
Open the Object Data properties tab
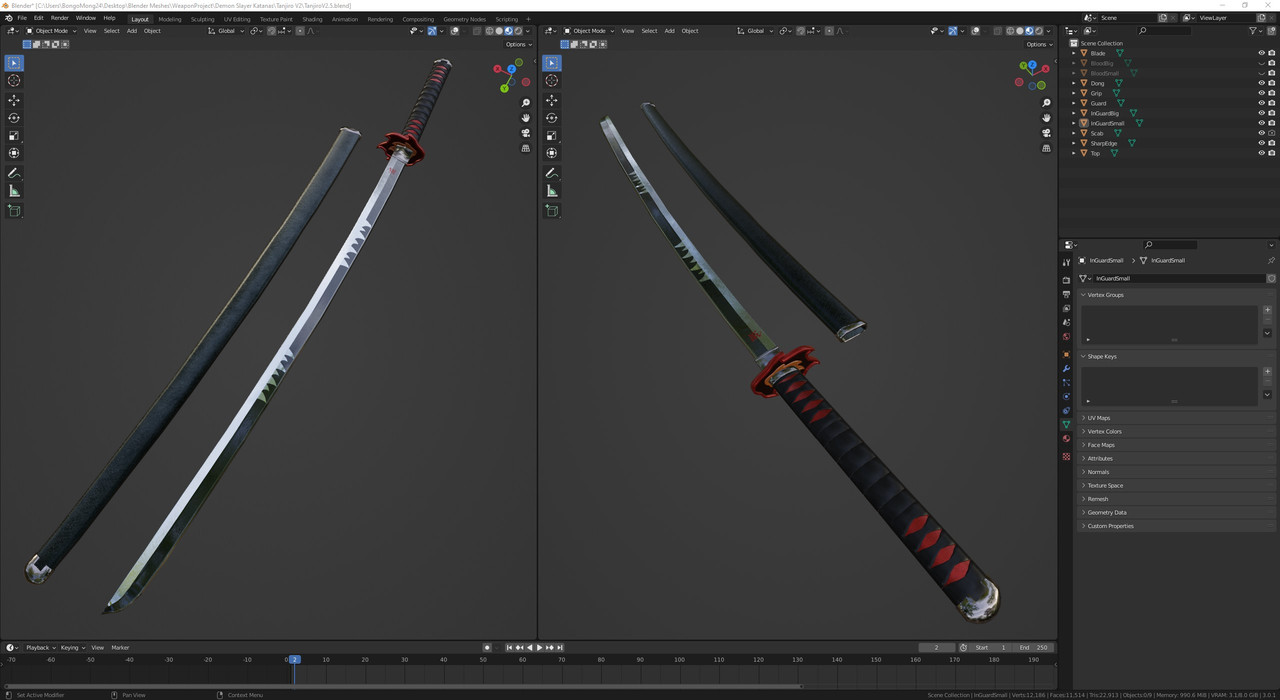coord(1066,425)
